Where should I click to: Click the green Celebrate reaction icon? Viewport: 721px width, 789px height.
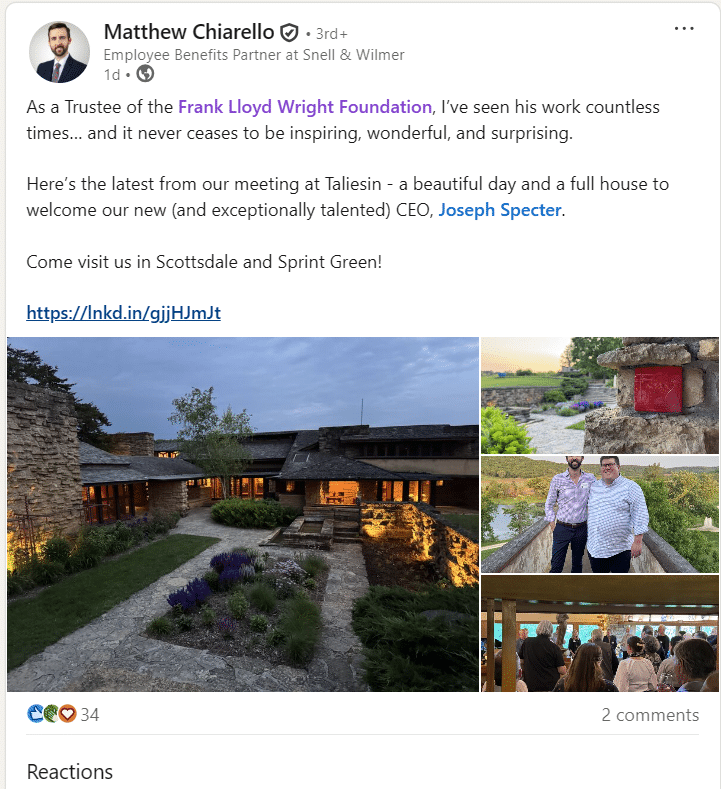click(x=50, y=714)
